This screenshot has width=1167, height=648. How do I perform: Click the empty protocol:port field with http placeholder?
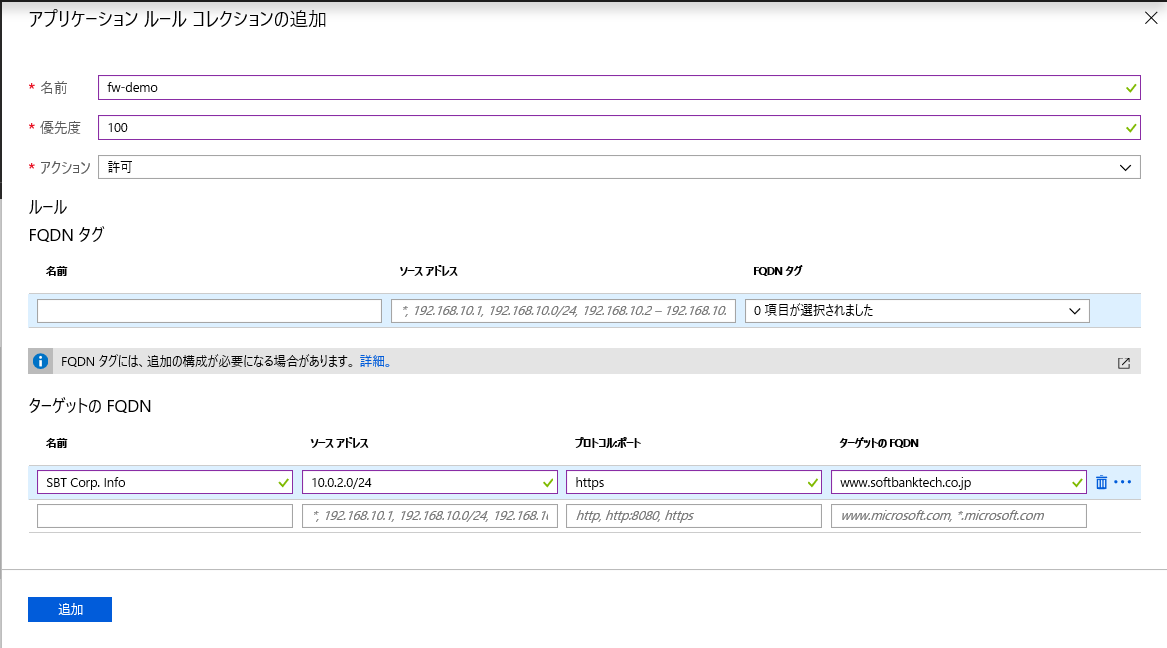(693, 516)
